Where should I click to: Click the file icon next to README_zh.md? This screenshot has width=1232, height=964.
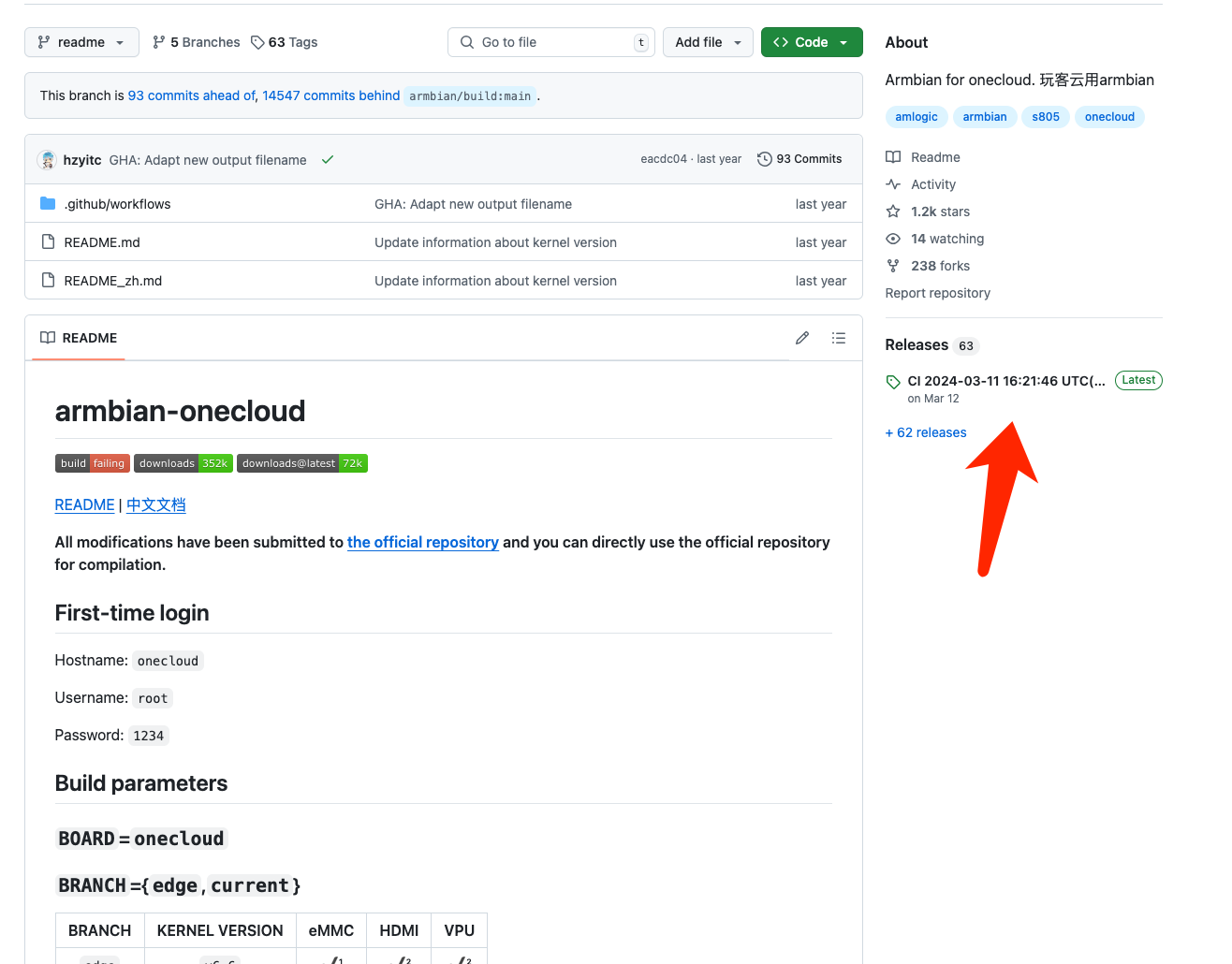coord(48,281)
